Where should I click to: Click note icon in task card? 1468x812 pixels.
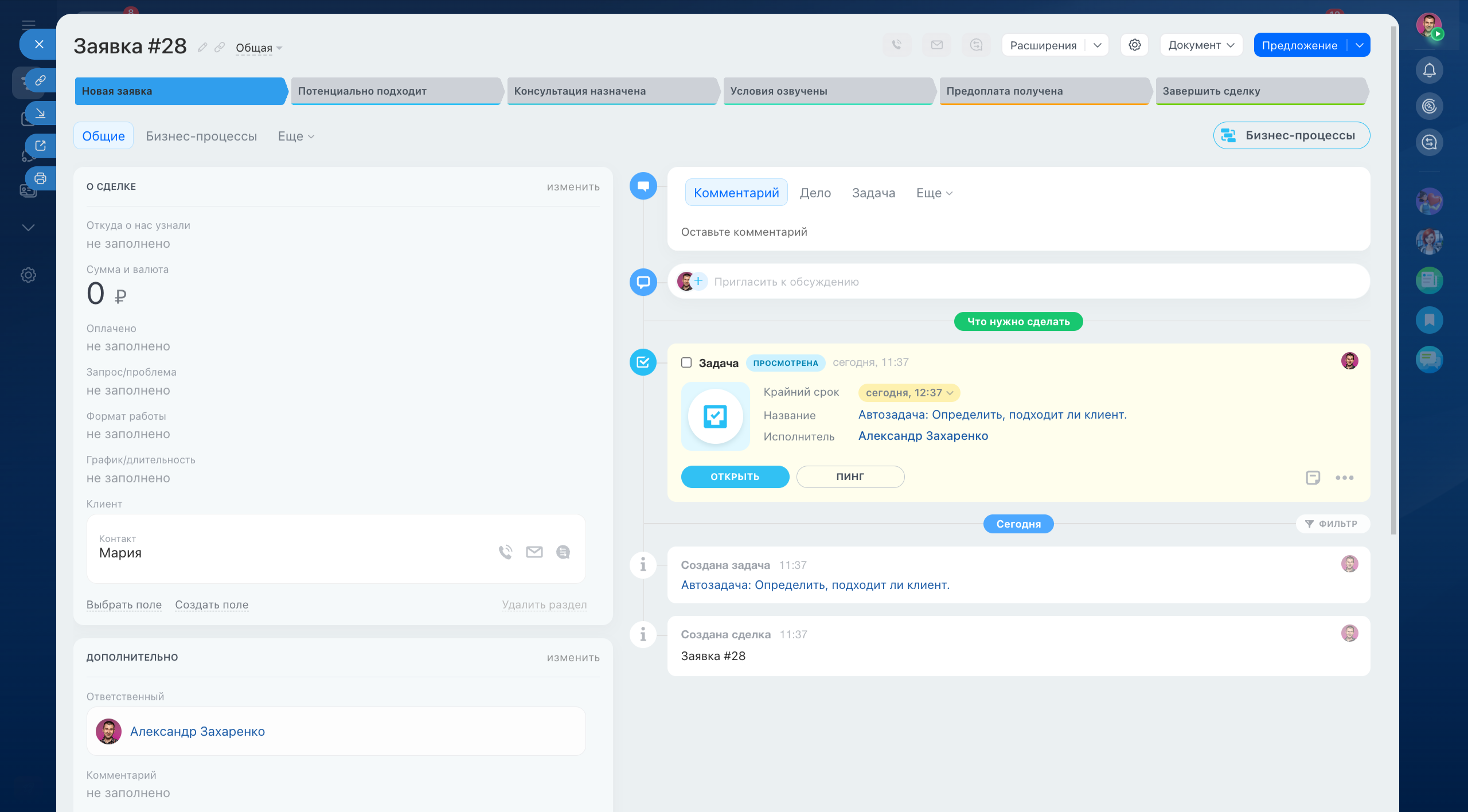(1313, 477)
